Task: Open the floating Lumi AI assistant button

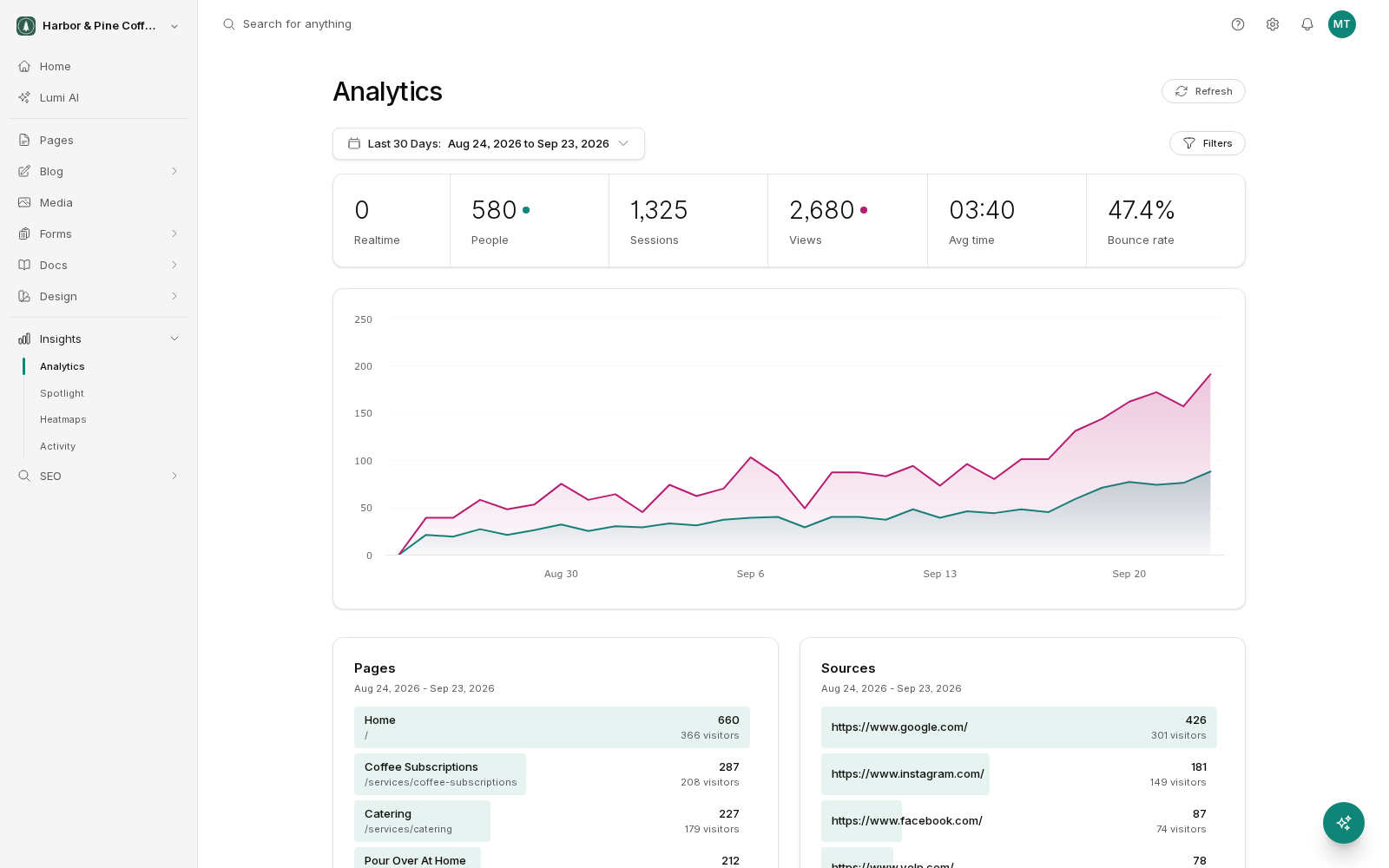Action: (1344, 823)
